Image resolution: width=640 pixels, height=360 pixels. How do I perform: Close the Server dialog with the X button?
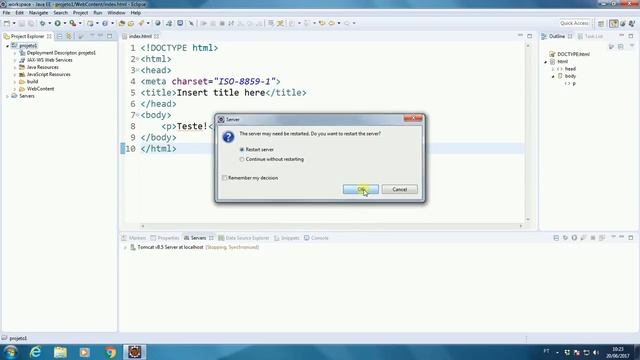pos(413,119)
